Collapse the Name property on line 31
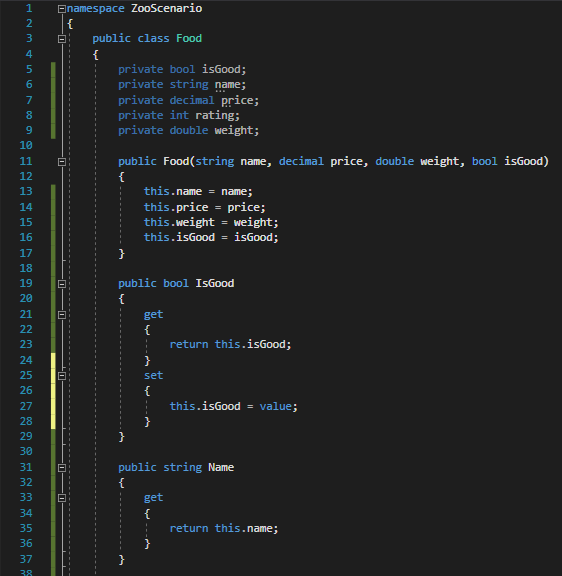562x576 pixels. pyautogui.click(x=62, y=468)
